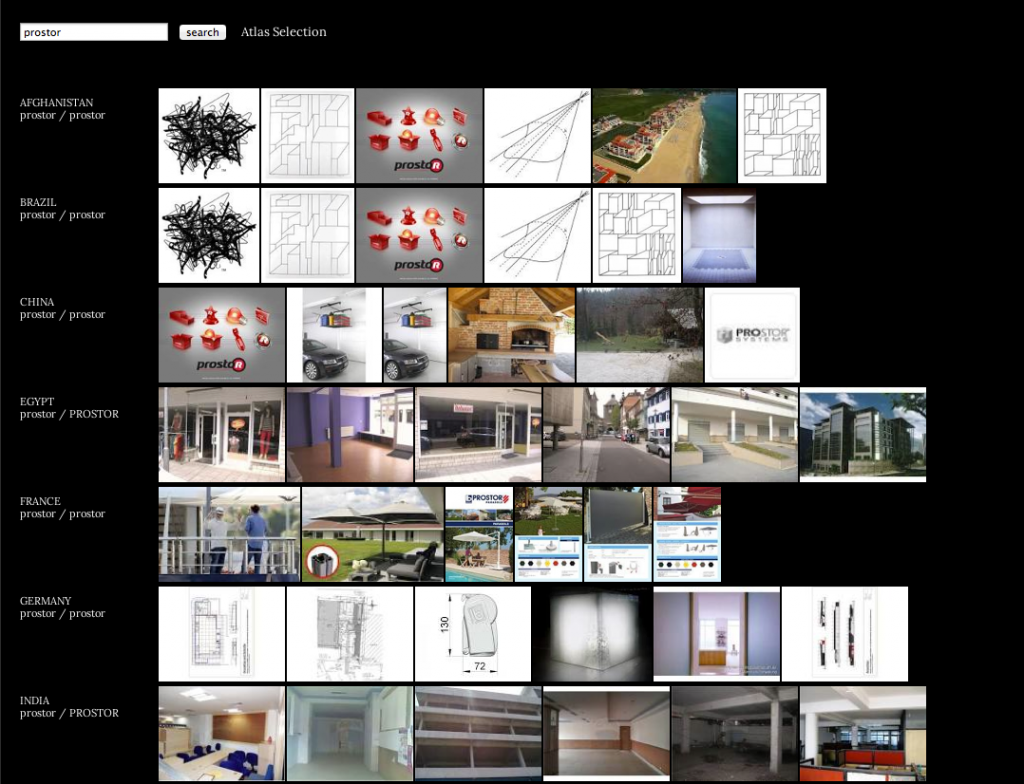The image size is (1024, 784).
Task: Open the first garage car photo in China row
Action: 334,335
